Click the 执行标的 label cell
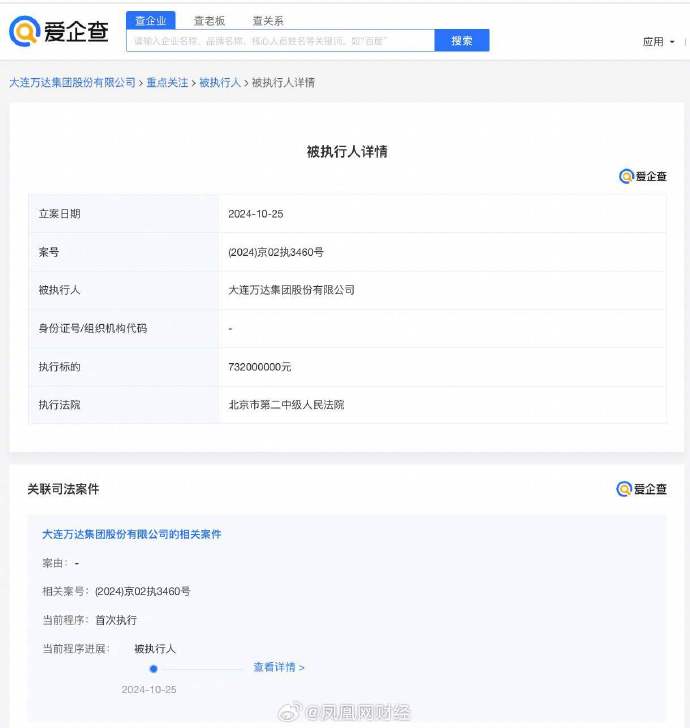690x728 pixels. (x=124, y=367)
